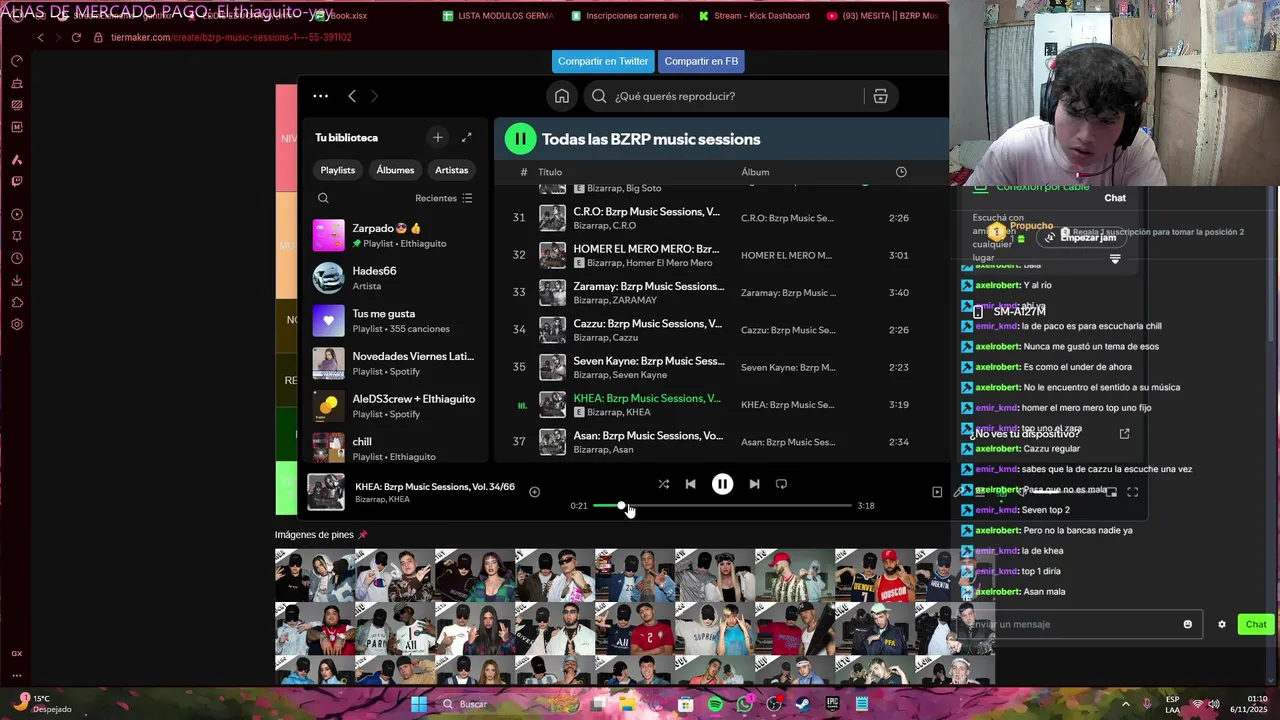Filter library by Playlists
1280x720 pixels.
coord(338,170)
